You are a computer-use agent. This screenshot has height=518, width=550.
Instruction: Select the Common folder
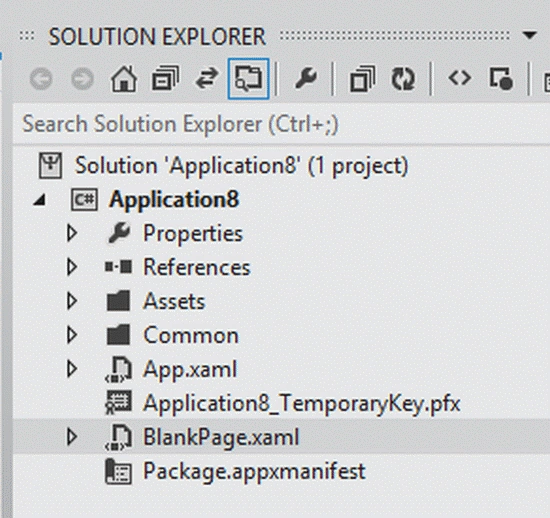pyautogui.click(x=191, y=335)
